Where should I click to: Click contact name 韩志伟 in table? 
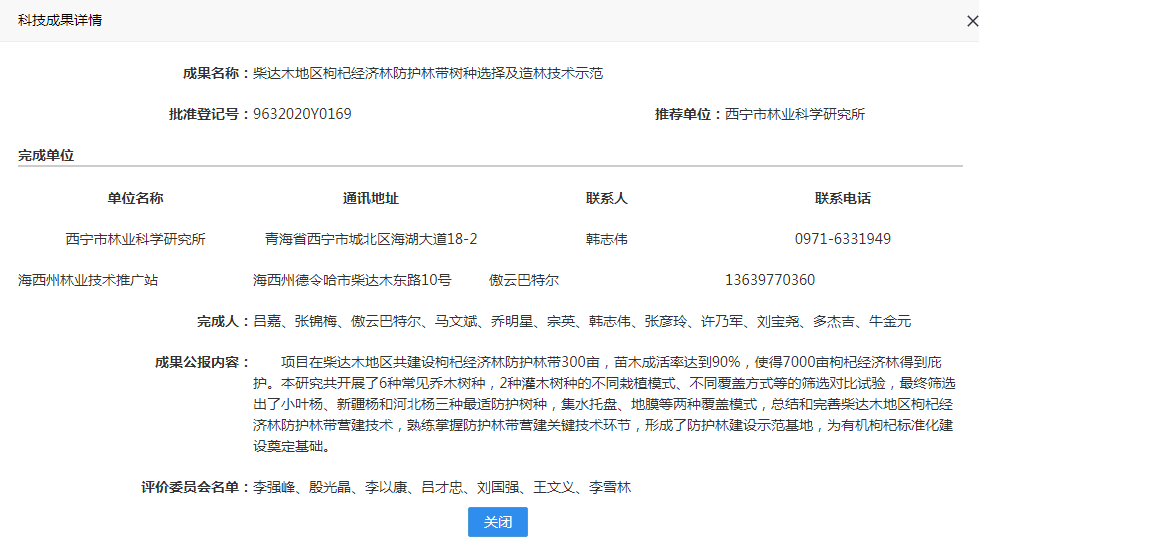tap(607, 239)
